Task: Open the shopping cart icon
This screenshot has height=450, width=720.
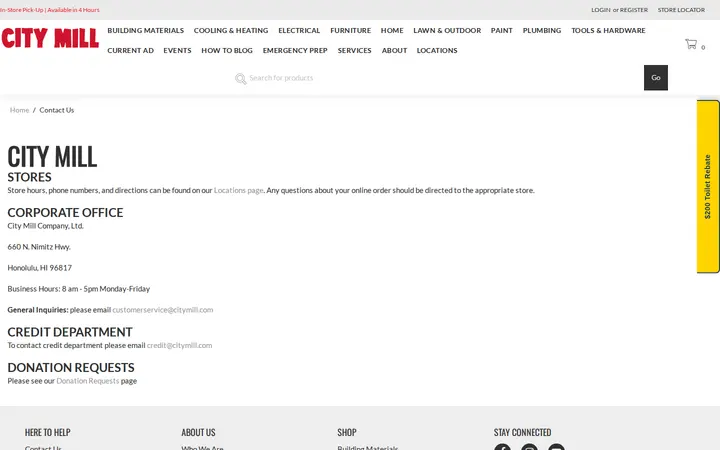Action: (691, 44)
